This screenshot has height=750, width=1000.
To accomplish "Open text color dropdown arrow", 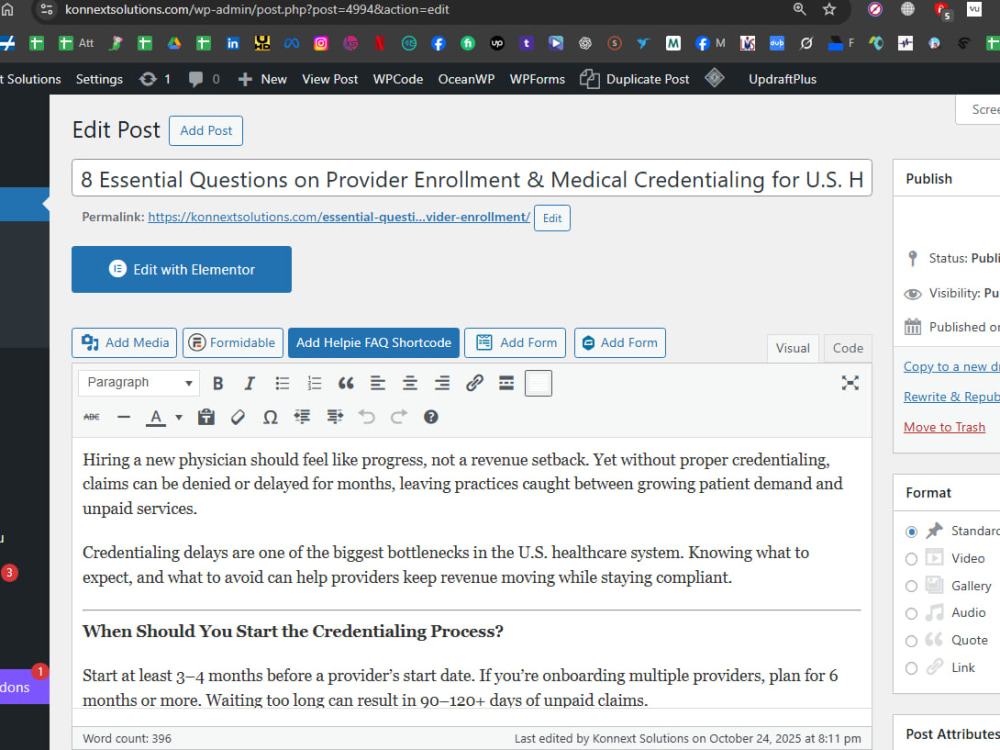I will (x=179, y=418).
